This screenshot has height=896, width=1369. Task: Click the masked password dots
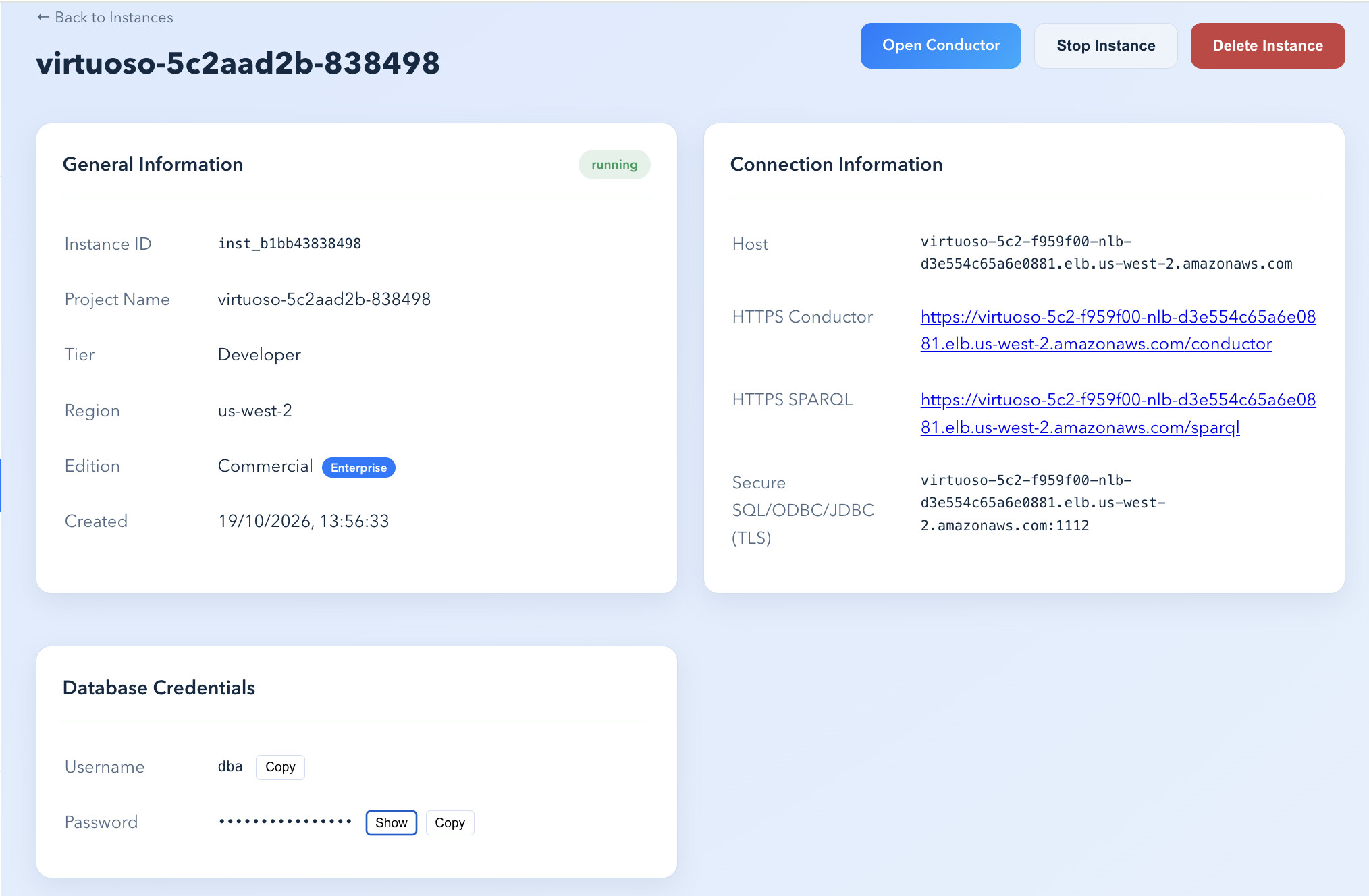(x=285, y=822)
